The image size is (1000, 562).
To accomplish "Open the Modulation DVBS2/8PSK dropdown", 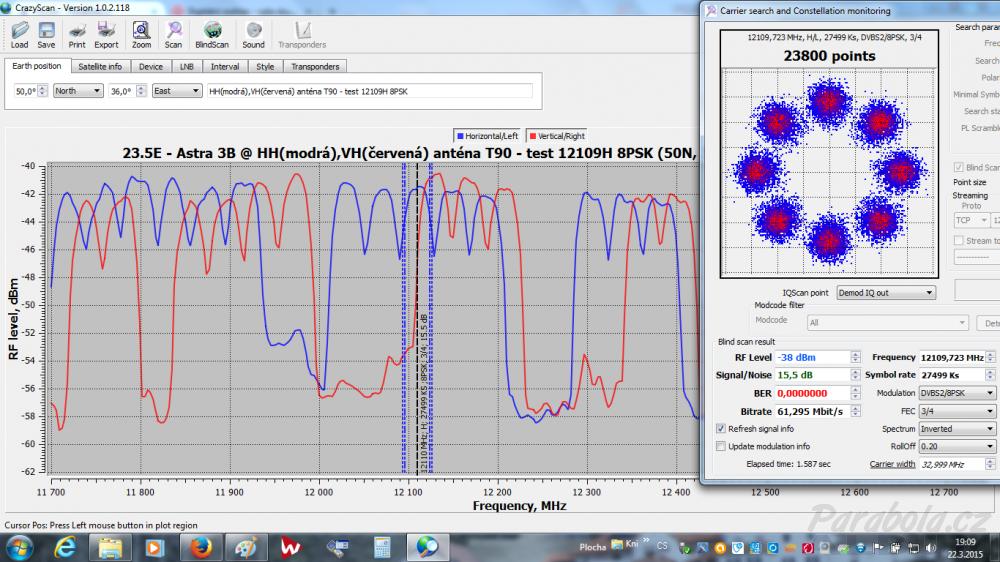I will point(957,393).
